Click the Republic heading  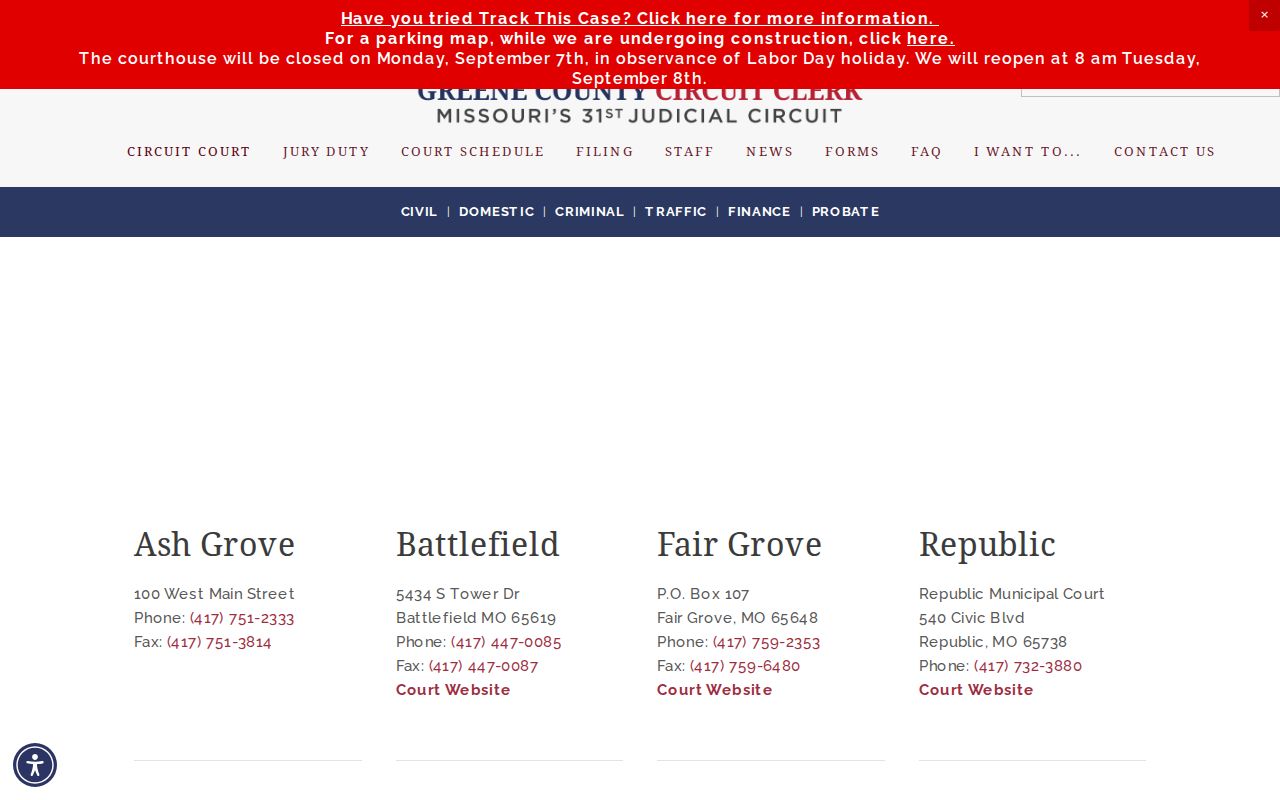click(988, 544)
